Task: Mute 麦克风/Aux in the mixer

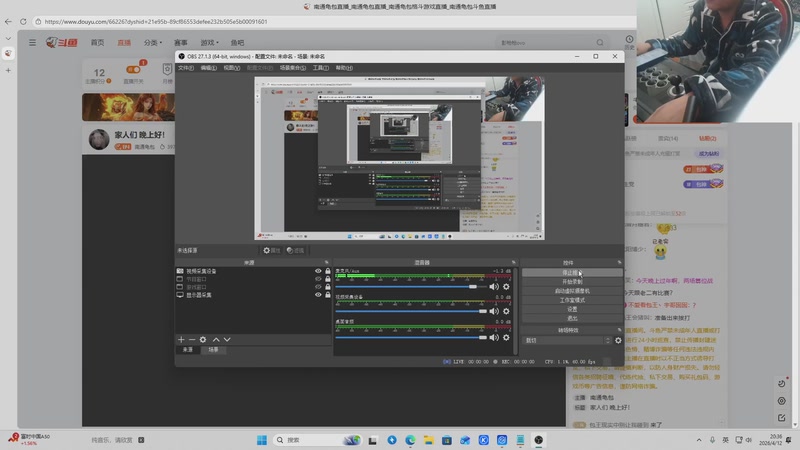Action: pos(494,287)
